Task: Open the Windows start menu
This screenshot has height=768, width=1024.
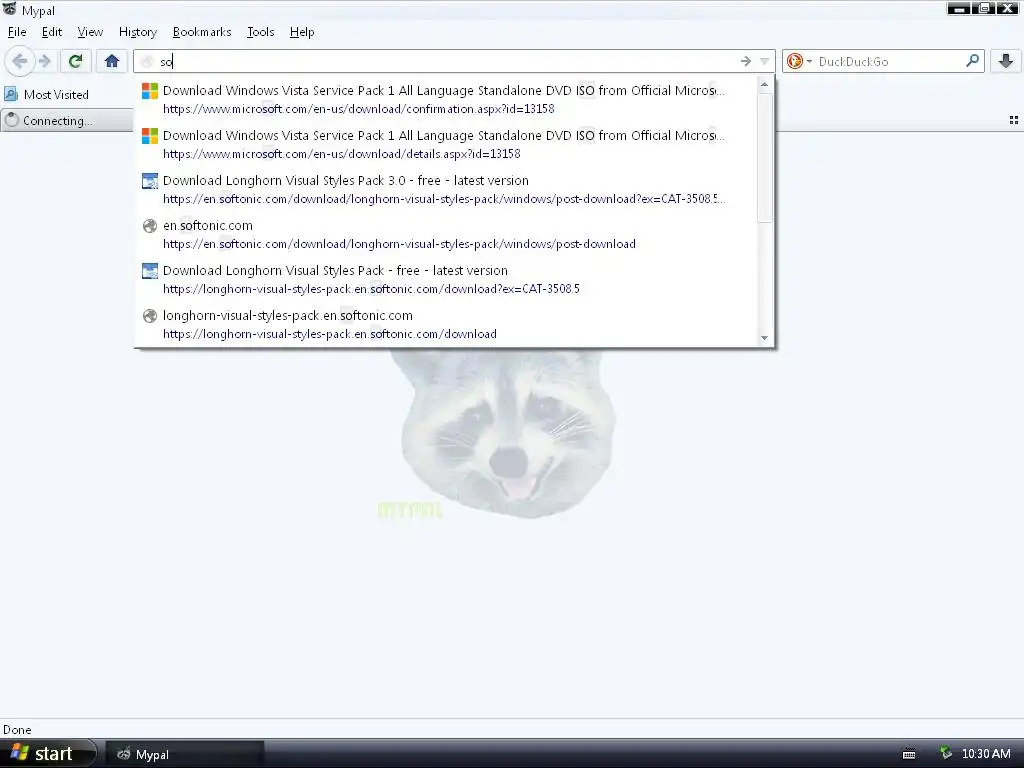Action: coord(47,754)
